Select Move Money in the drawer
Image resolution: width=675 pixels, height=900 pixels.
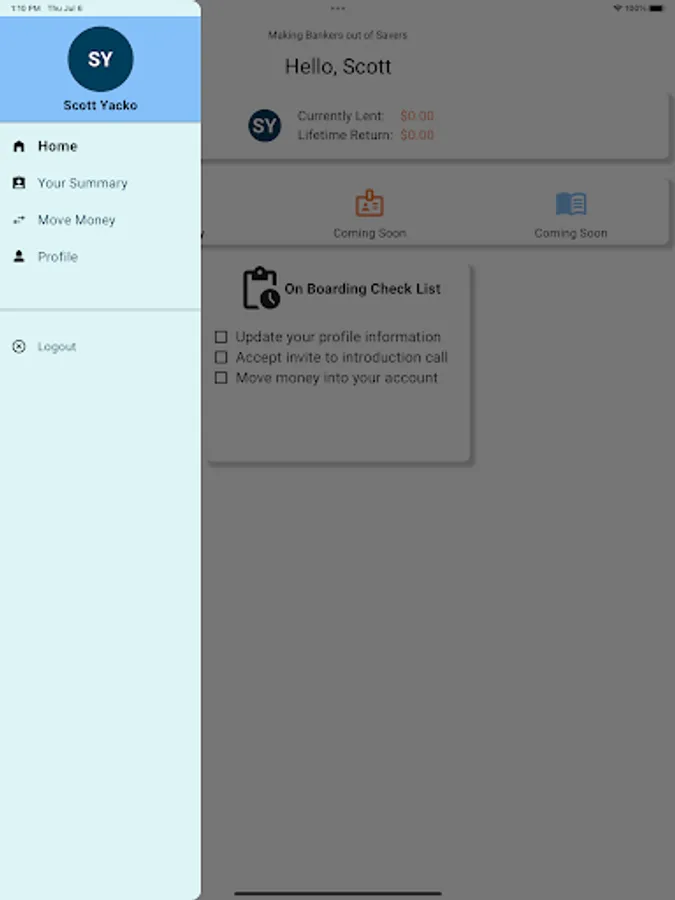pos(100,220)
